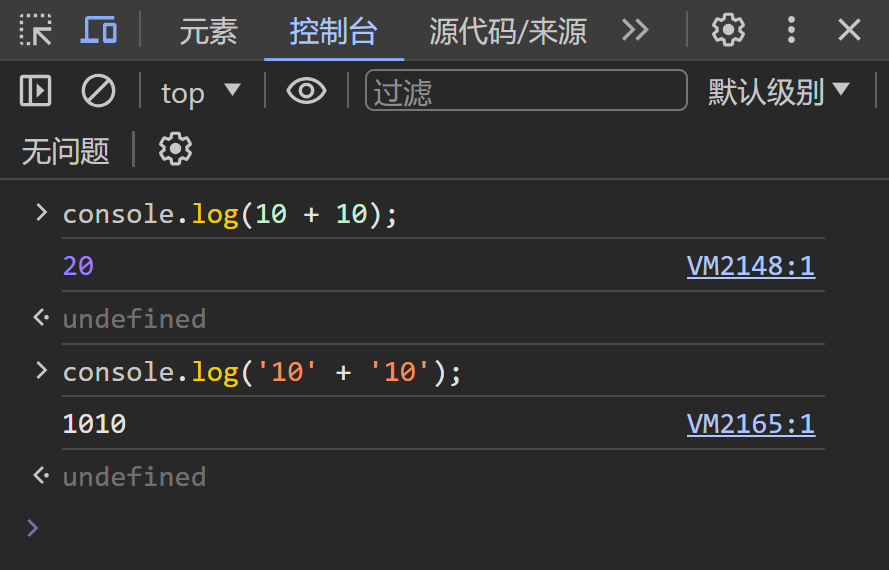
Task: Click the 过滤 filter input field
Action: pyautogui.click(x=526, y=92)
